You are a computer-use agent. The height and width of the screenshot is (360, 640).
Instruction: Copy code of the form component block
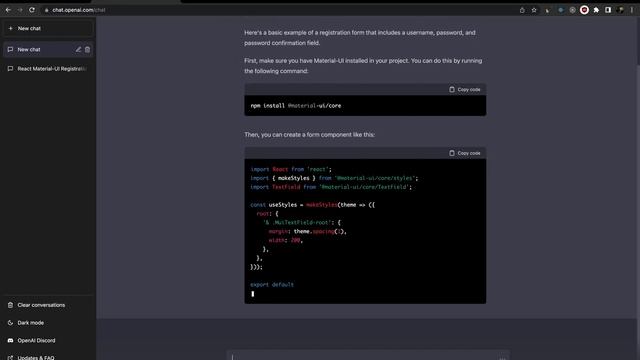tap(464, 153)
